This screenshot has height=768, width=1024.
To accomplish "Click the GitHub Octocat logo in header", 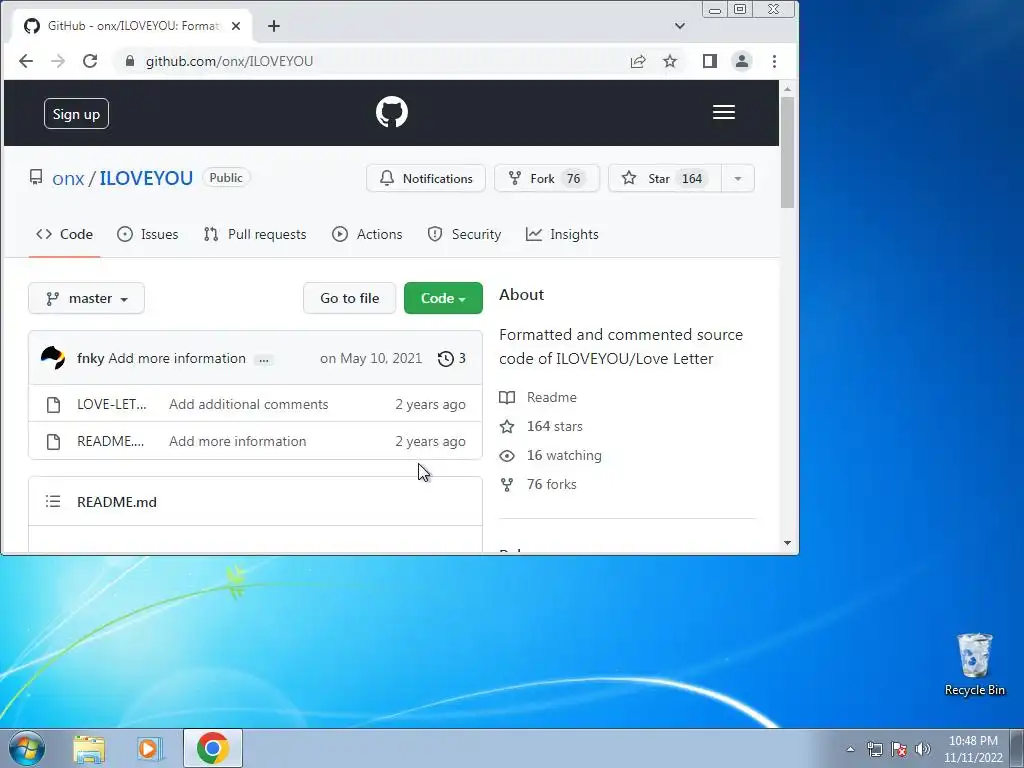I will point(392,112).
